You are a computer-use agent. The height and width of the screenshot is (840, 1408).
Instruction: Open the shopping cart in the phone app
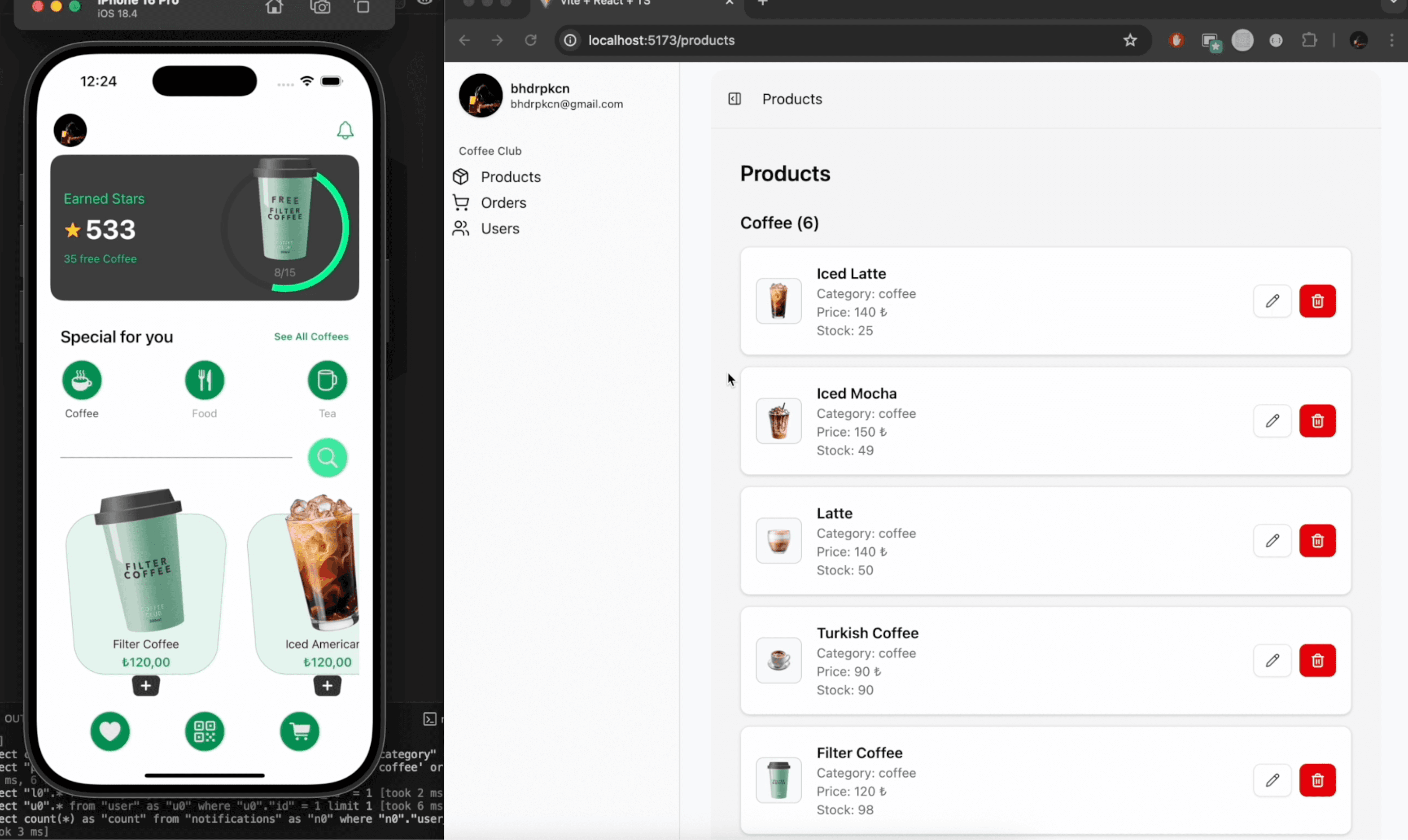[x=299, y=731]
